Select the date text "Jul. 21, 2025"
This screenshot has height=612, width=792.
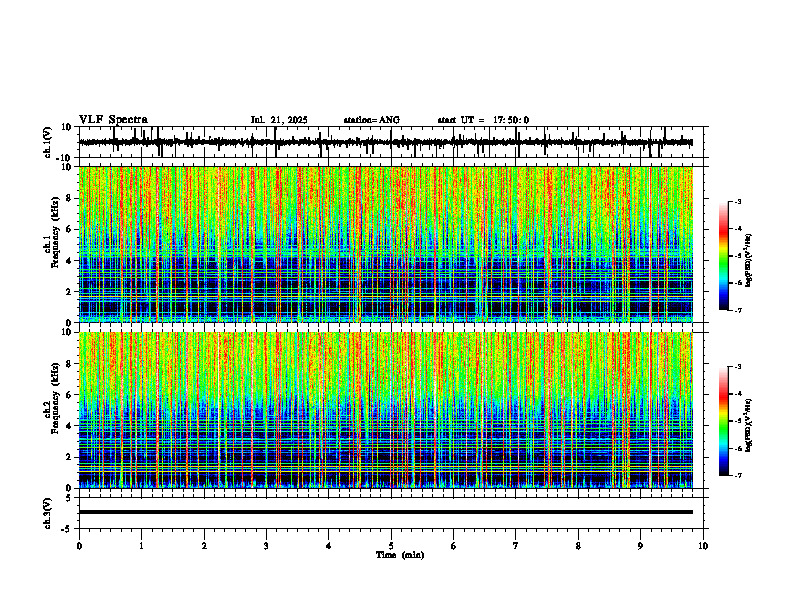tap(279, 120)
